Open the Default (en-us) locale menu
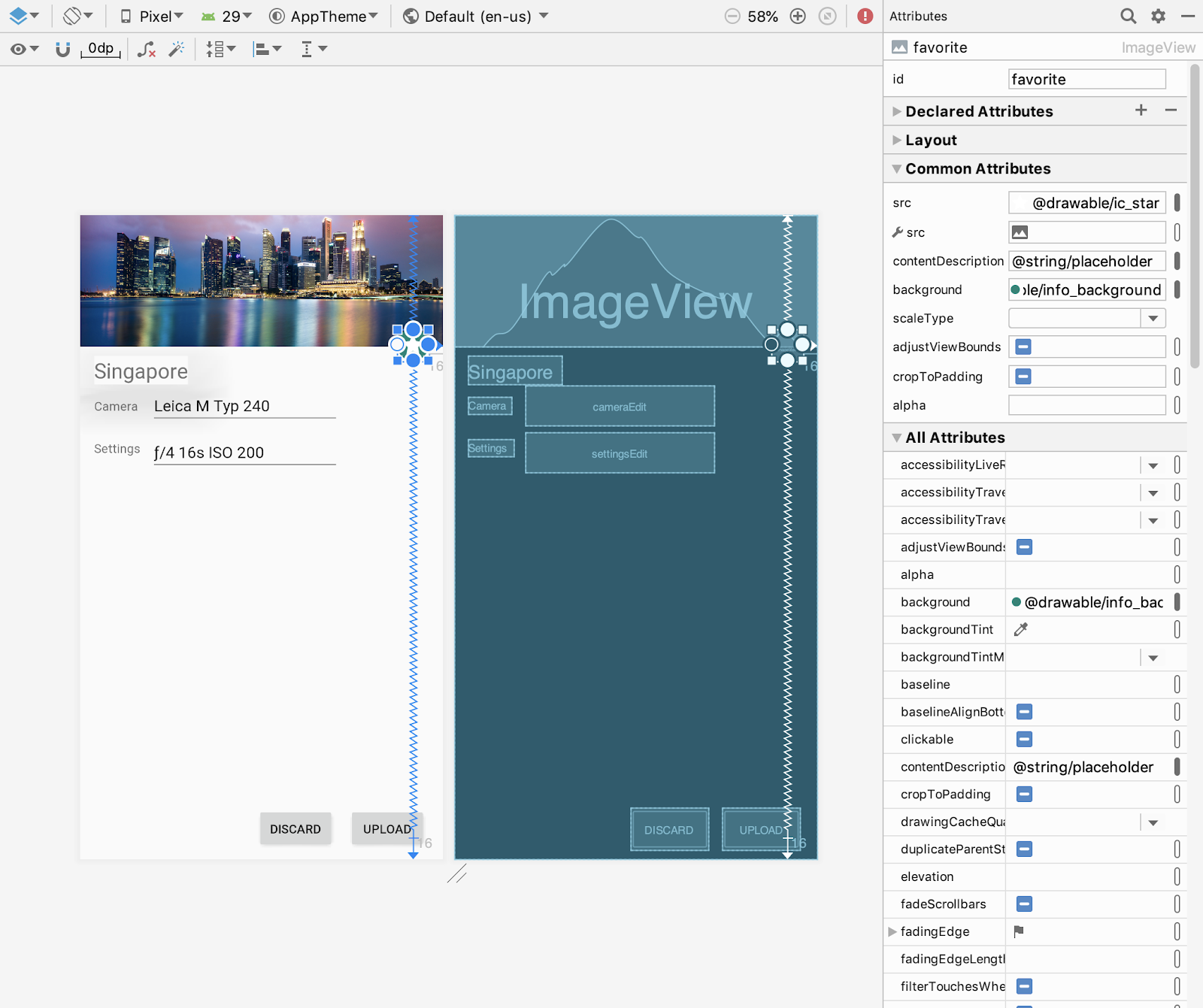 [x=477, y=17]
